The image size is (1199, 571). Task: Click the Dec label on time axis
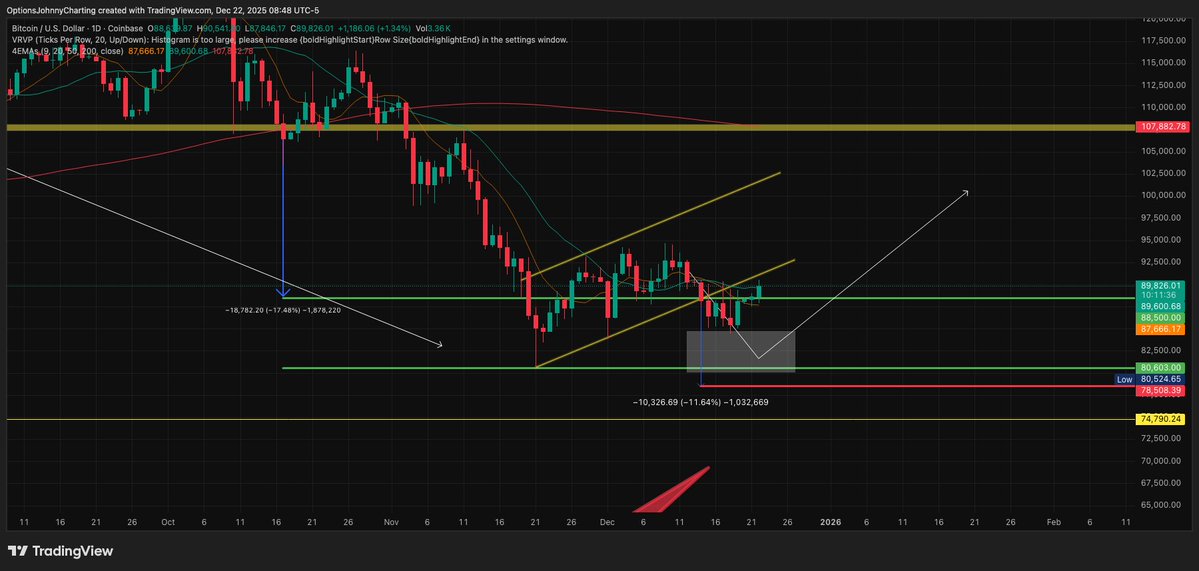(x=607, y=522)
